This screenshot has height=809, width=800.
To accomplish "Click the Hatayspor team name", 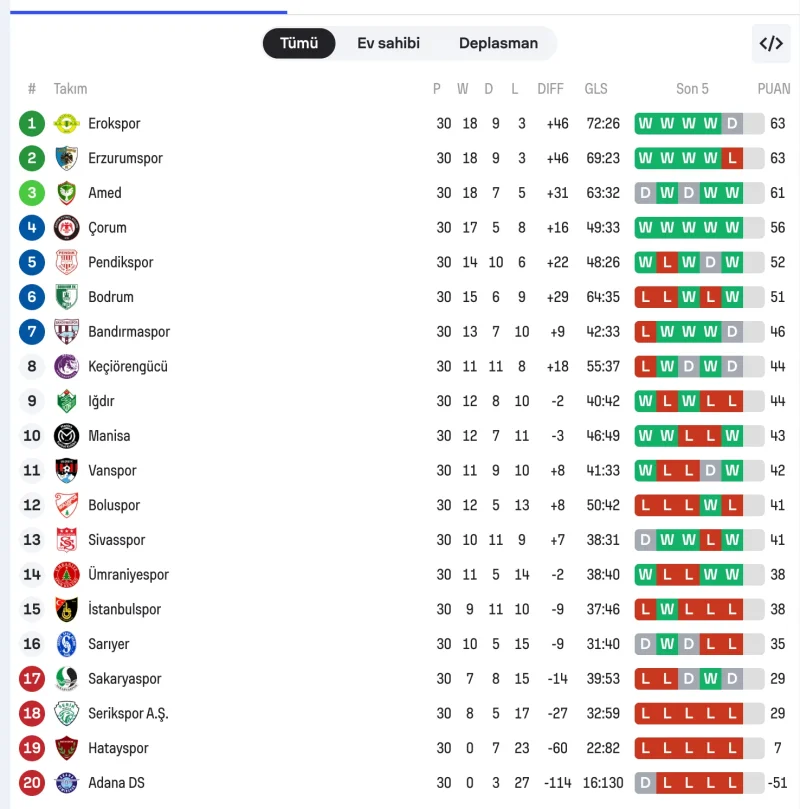I will pos(118,748).
